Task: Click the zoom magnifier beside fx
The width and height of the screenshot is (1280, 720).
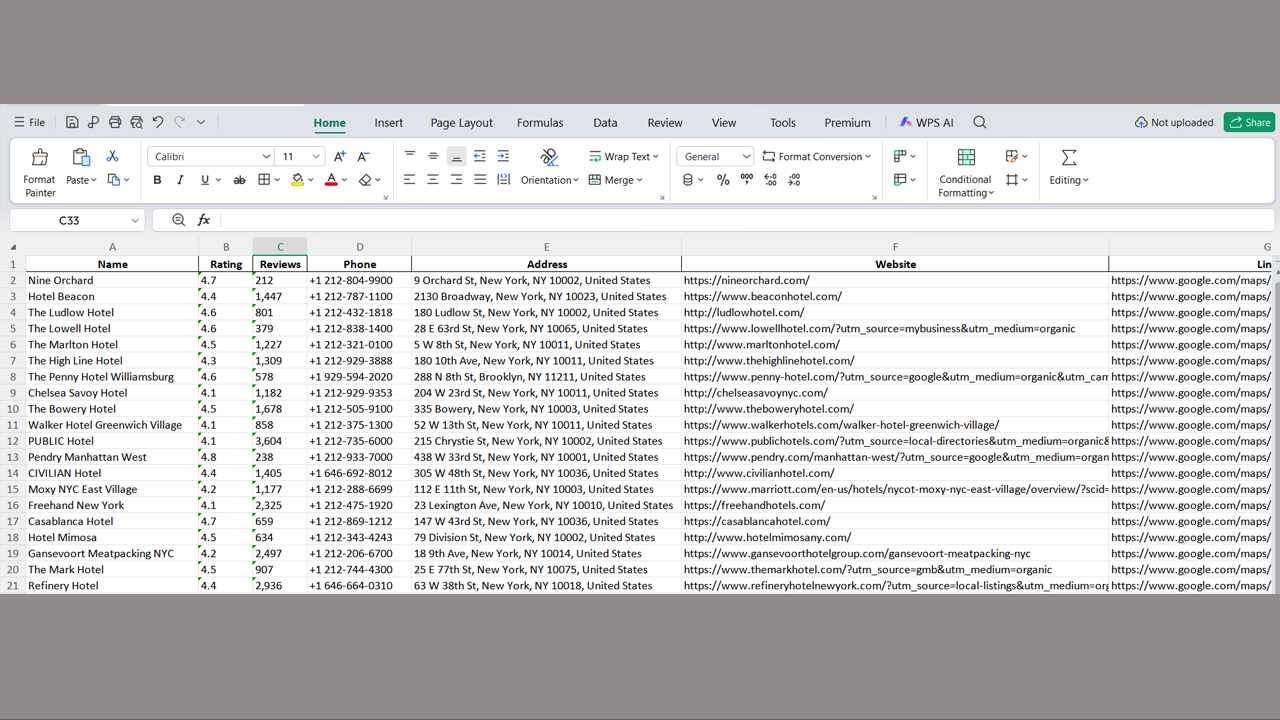Action: [178, 220]
